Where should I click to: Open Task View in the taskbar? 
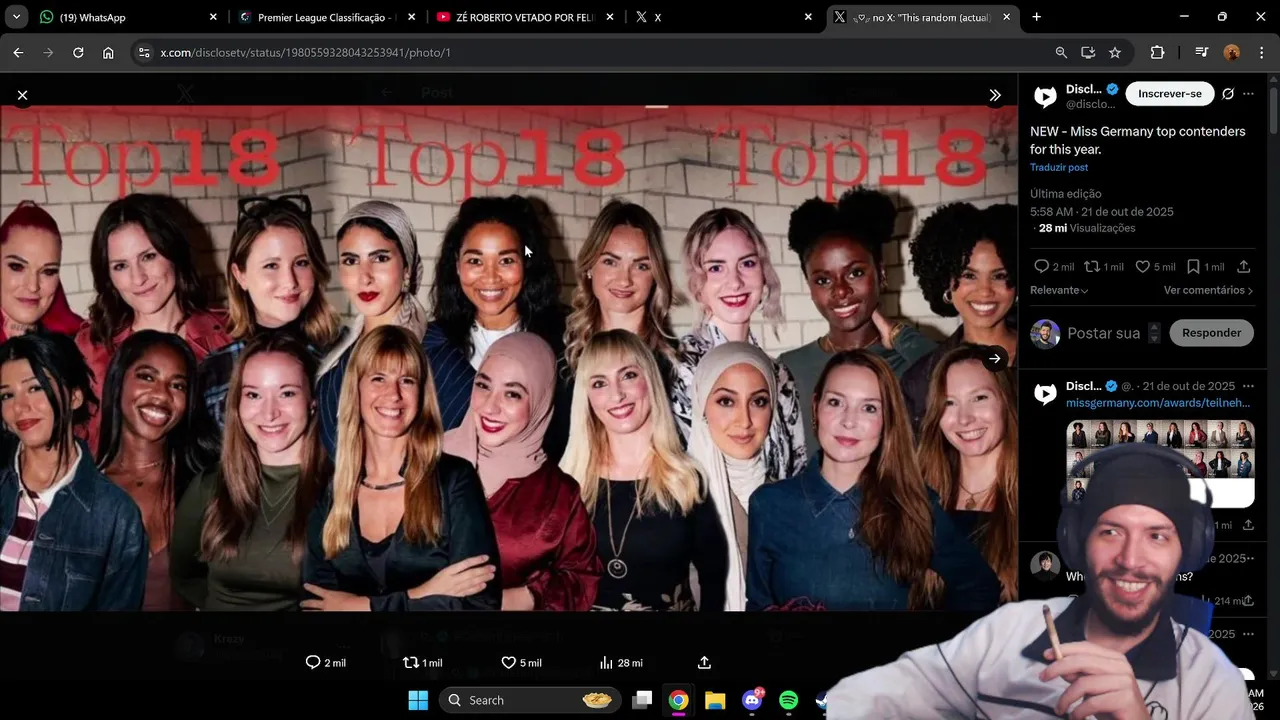(x=642, y=700)
